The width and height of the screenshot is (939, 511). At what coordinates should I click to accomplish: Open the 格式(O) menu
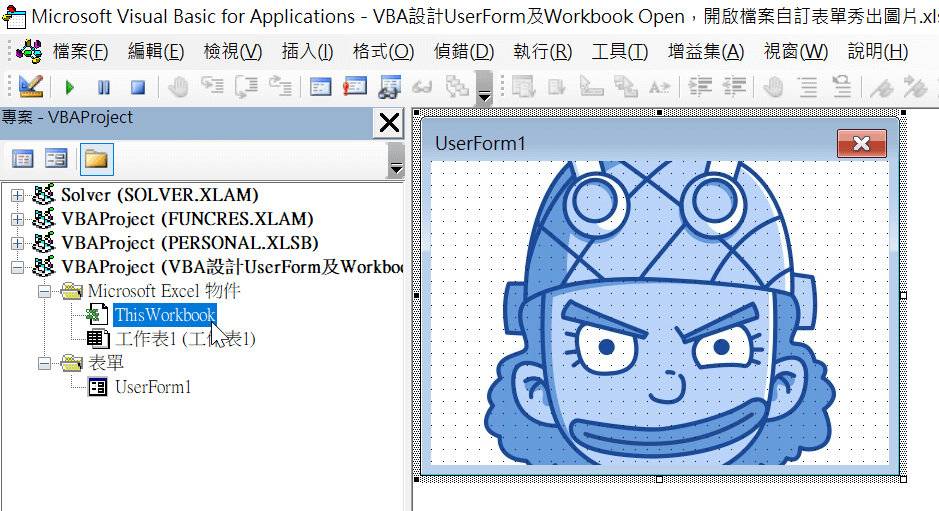[383, 52]
